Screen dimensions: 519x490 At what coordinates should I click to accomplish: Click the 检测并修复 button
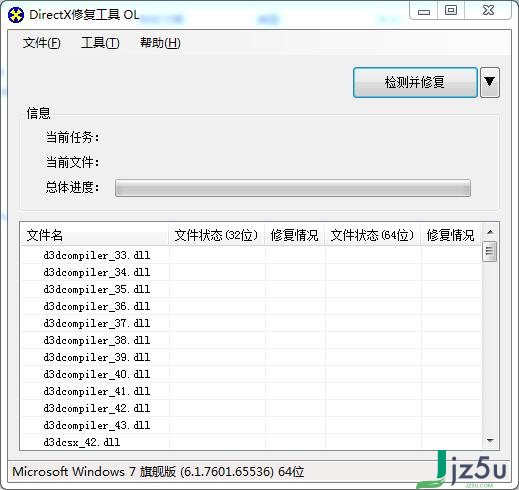[415, 82]
